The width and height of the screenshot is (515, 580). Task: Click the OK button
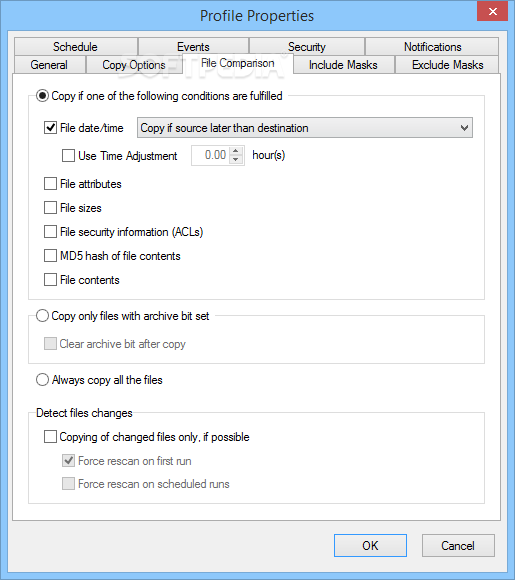[x=370, y=545]
